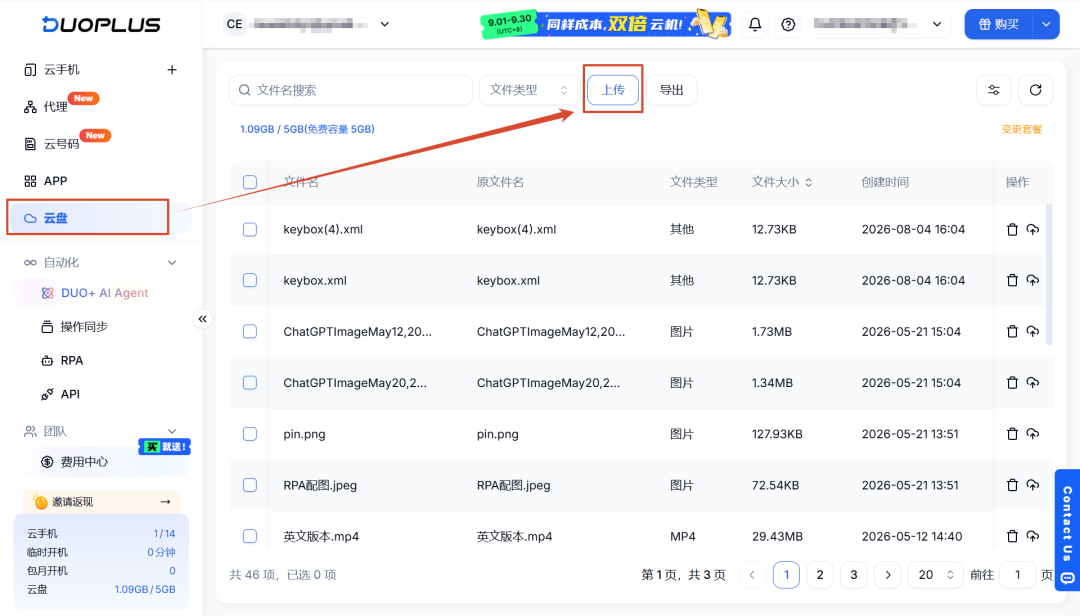Add a cloud phone with plus icon
The image size is (1080, 616).
172,70
